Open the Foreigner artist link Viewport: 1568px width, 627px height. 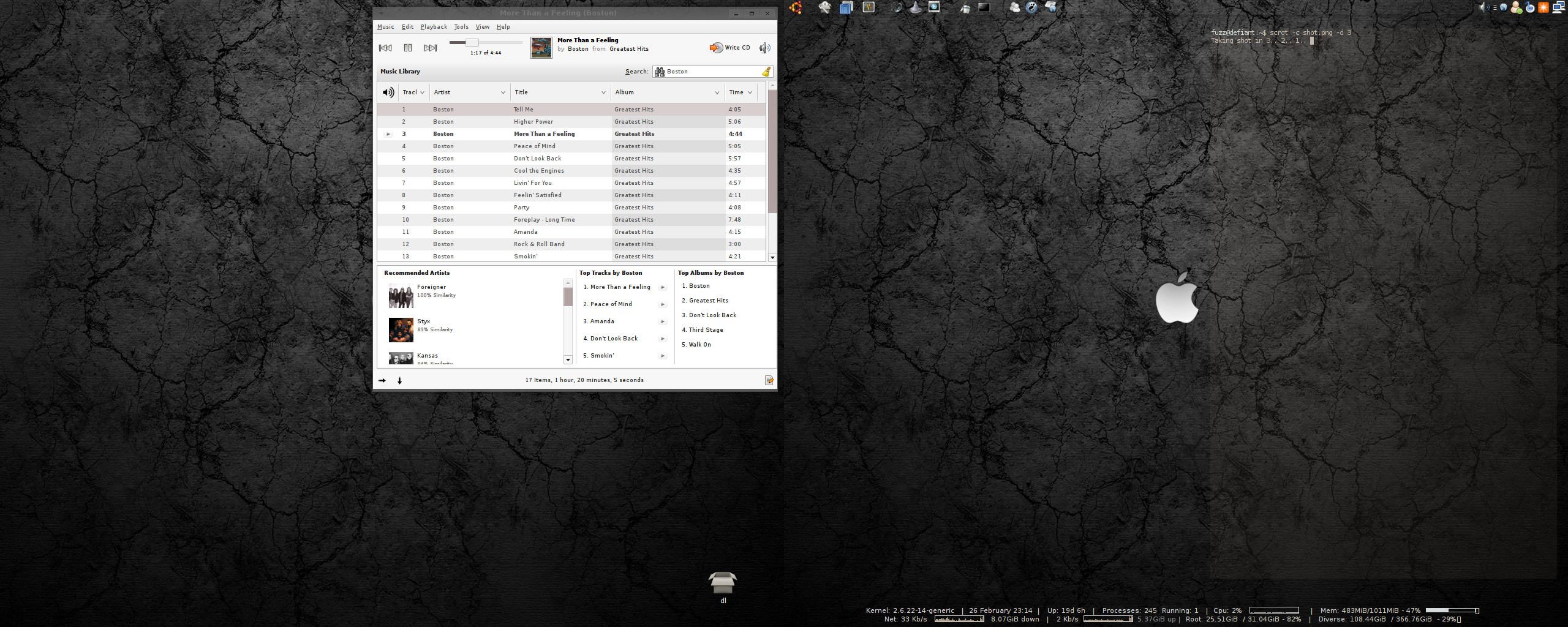(x=431, y=287)
